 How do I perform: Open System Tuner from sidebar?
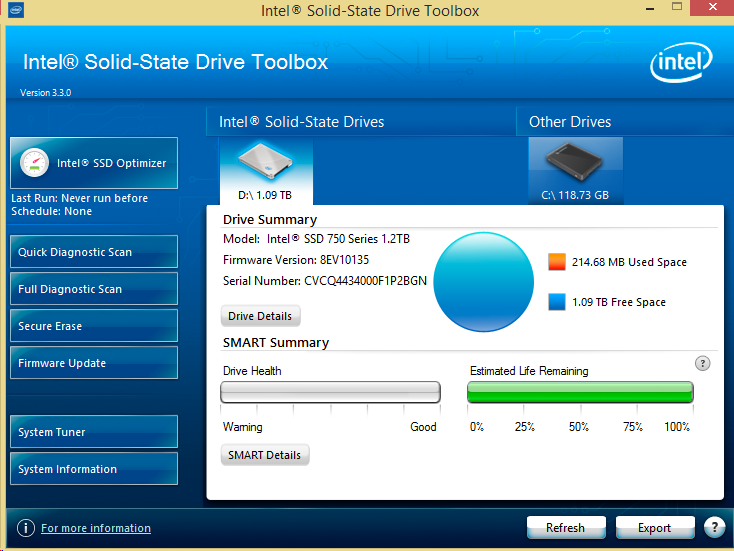point(93,432)
